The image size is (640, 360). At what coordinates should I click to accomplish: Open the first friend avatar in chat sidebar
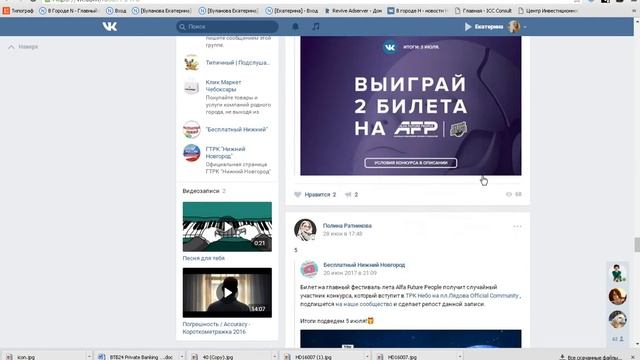pyautogui.click(x=618, y=273)
